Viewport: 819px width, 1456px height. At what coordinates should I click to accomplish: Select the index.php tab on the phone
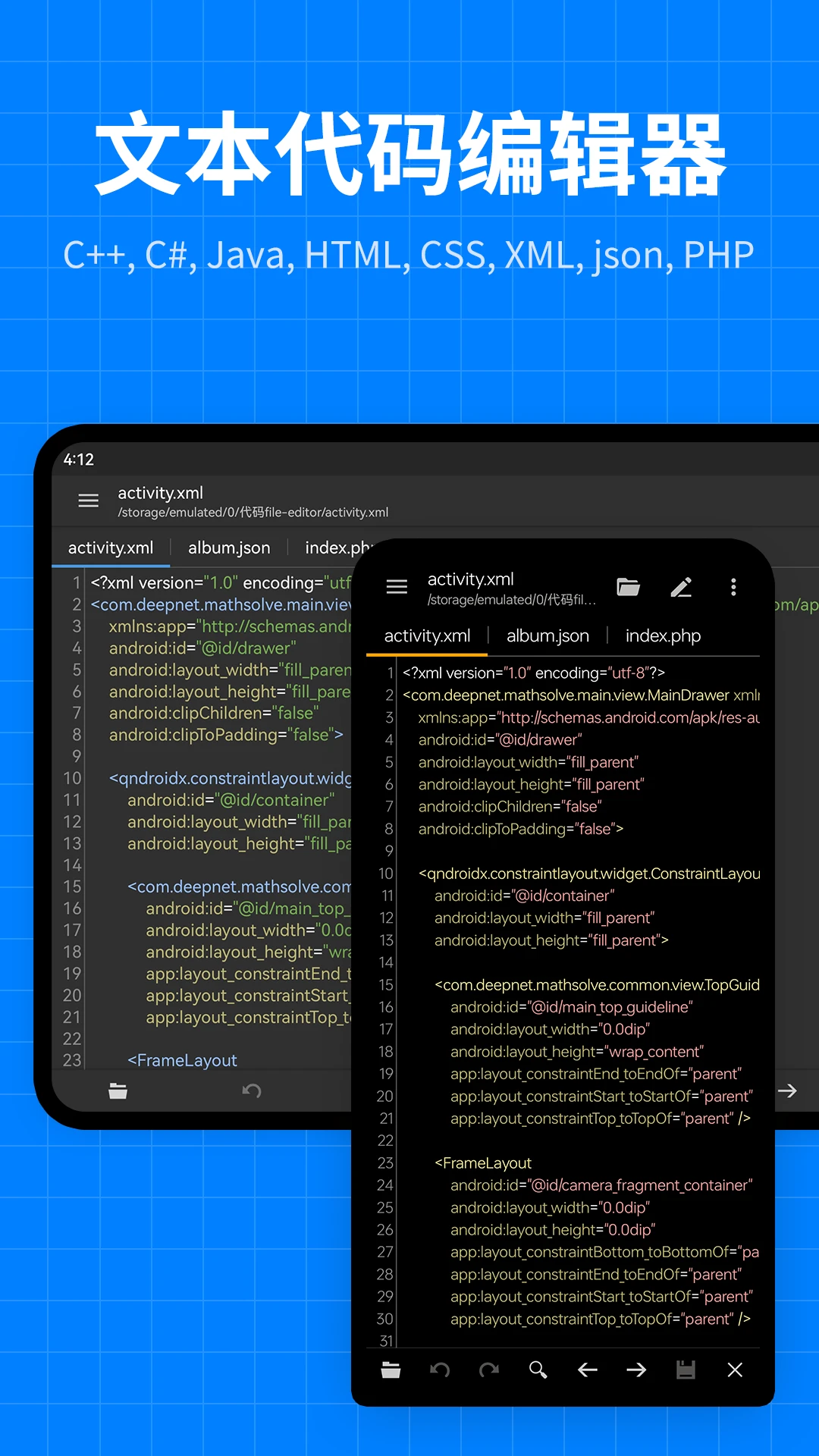click(663, 635)
